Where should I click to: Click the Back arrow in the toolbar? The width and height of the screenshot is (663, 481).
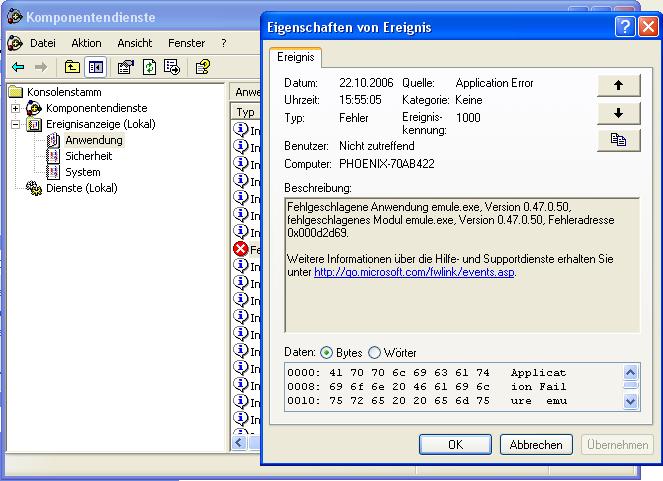pos(18,67)
